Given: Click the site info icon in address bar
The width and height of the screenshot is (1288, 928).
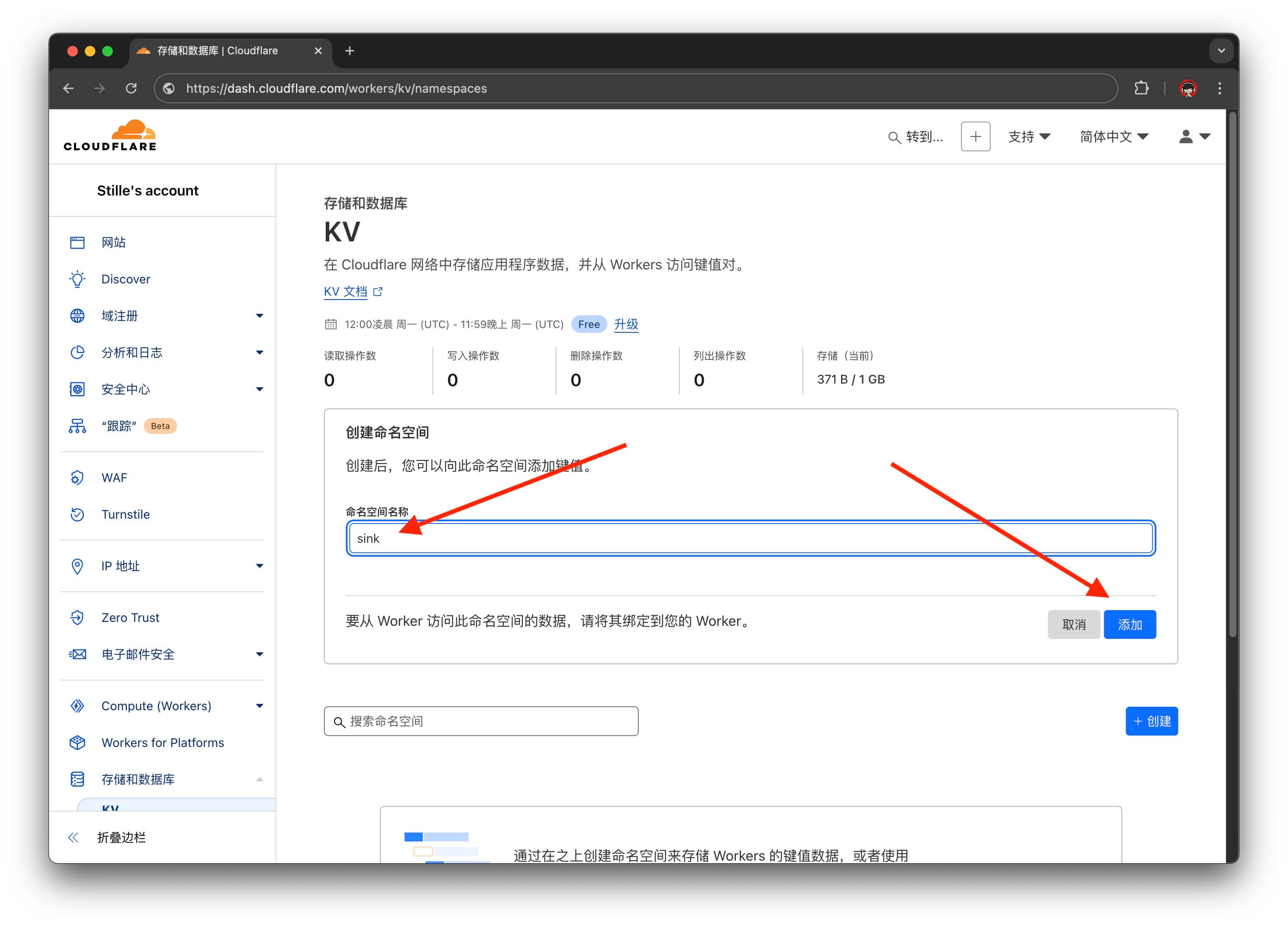Looking at the screenshot, I should [x=169, y=88].
